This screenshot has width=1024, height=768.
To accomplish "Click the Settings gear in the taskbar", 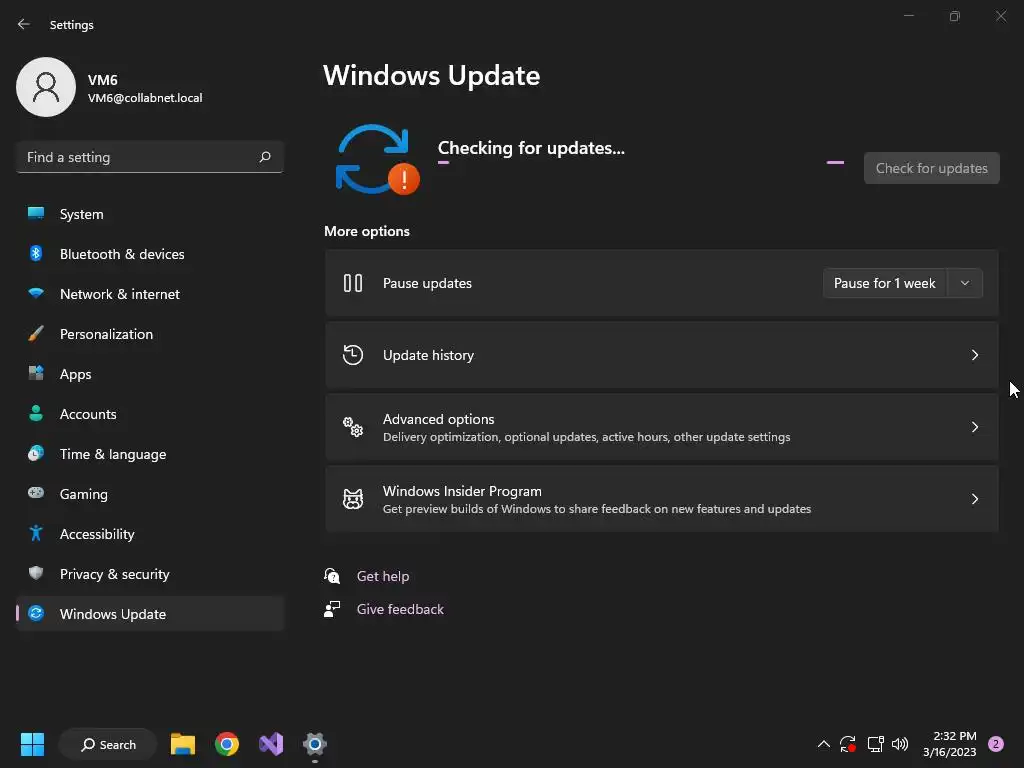I will [x=315, y=744].
